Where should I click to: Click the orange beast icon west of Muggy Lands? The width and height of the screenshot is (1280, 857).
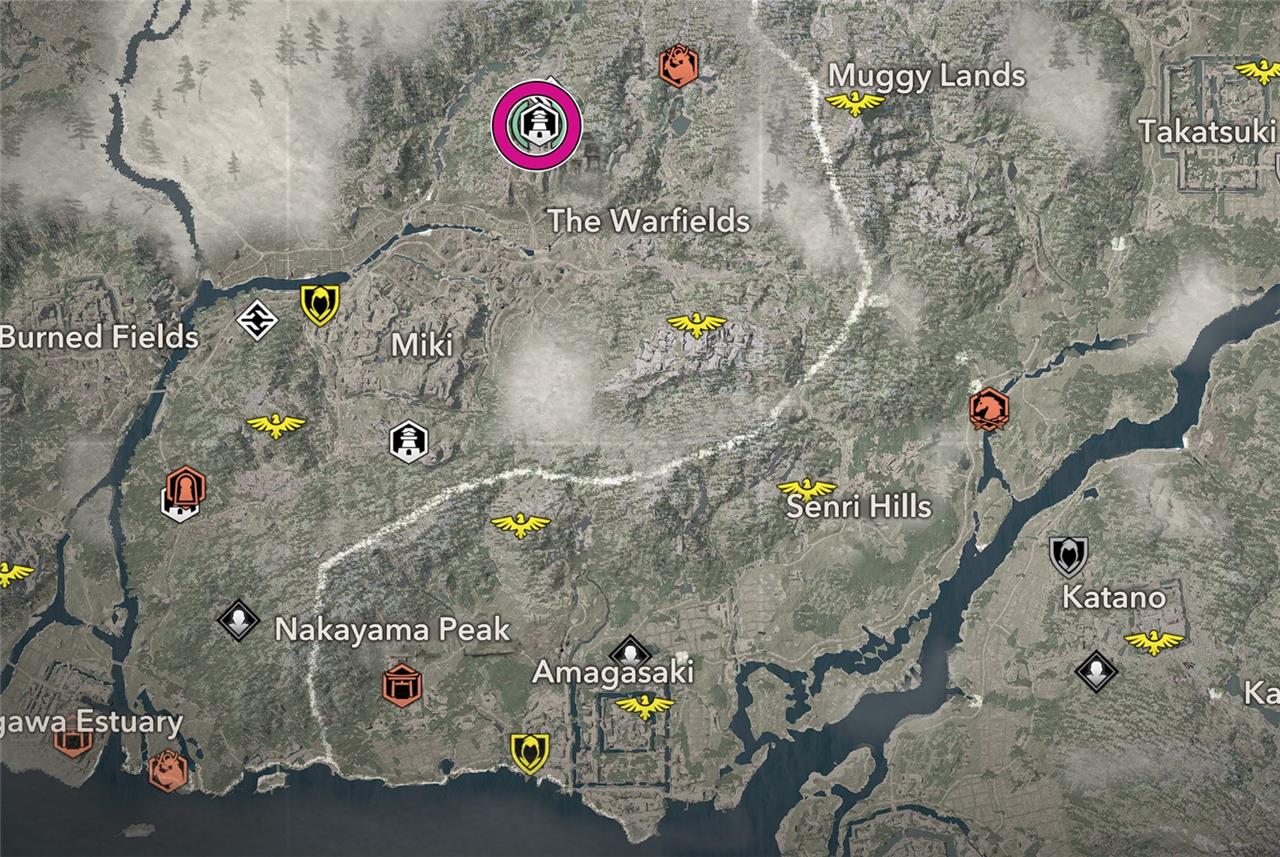point(678,65)
